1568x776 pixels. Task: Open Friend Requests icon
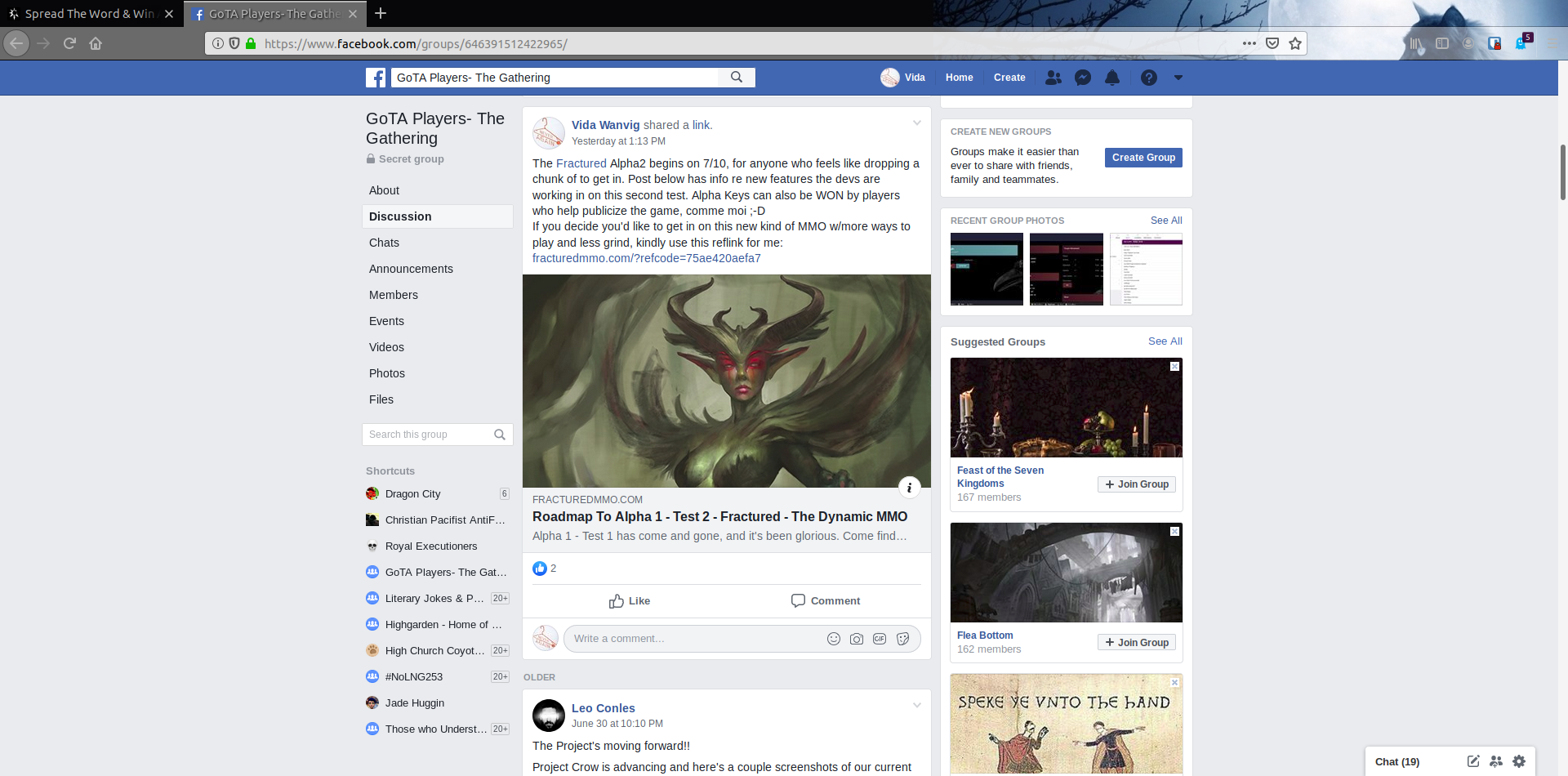coord(1053,78)
